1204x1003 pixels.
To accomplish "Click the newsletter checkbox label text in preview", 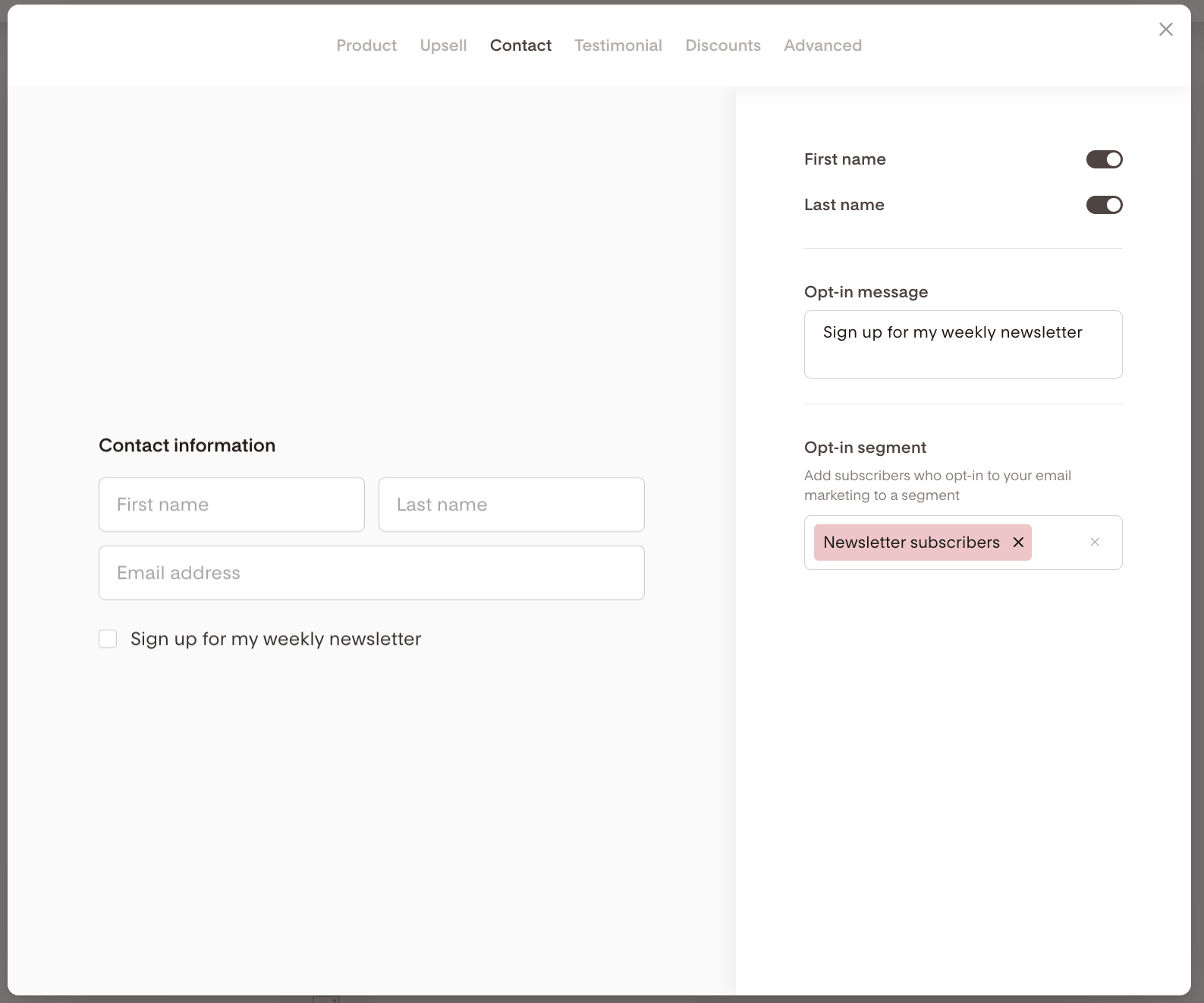I will click(275, 639).
